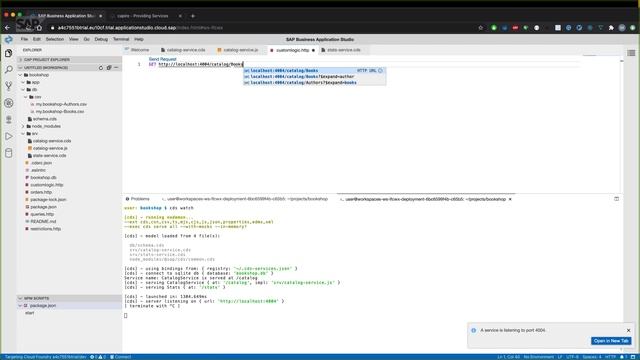Image resolution: width=640 pixels, height=360 pixels.
Task: Open the View menu
Action: tap(73, 40)
